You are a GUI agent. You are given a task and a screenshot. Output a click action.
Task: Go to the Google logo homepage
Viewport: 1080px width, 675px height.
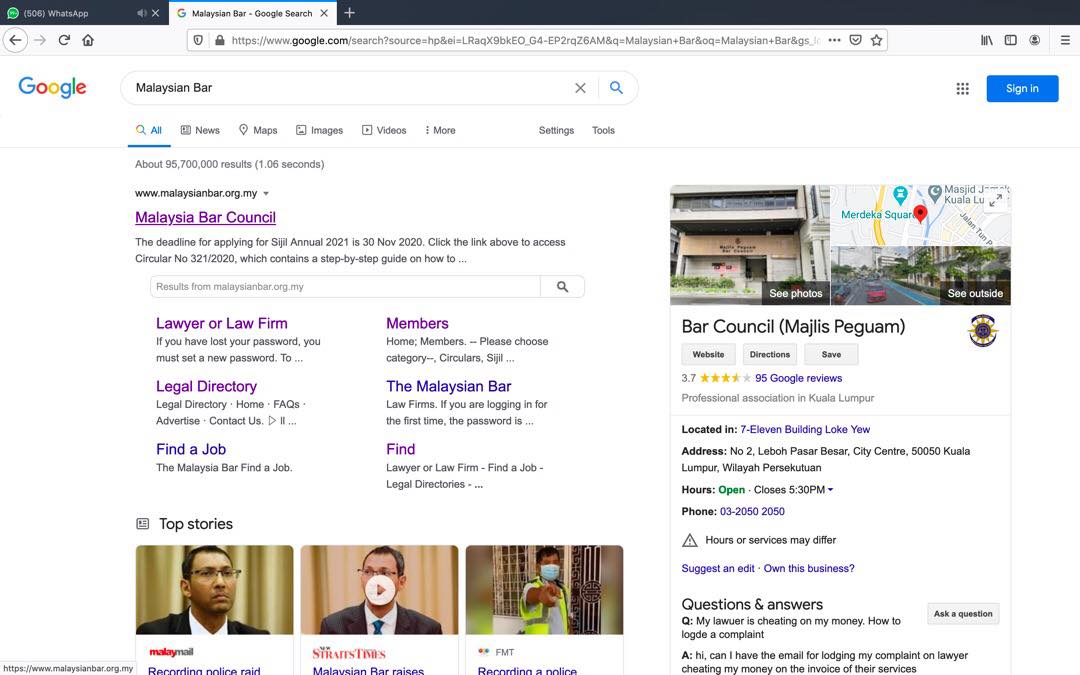(52, 87)
